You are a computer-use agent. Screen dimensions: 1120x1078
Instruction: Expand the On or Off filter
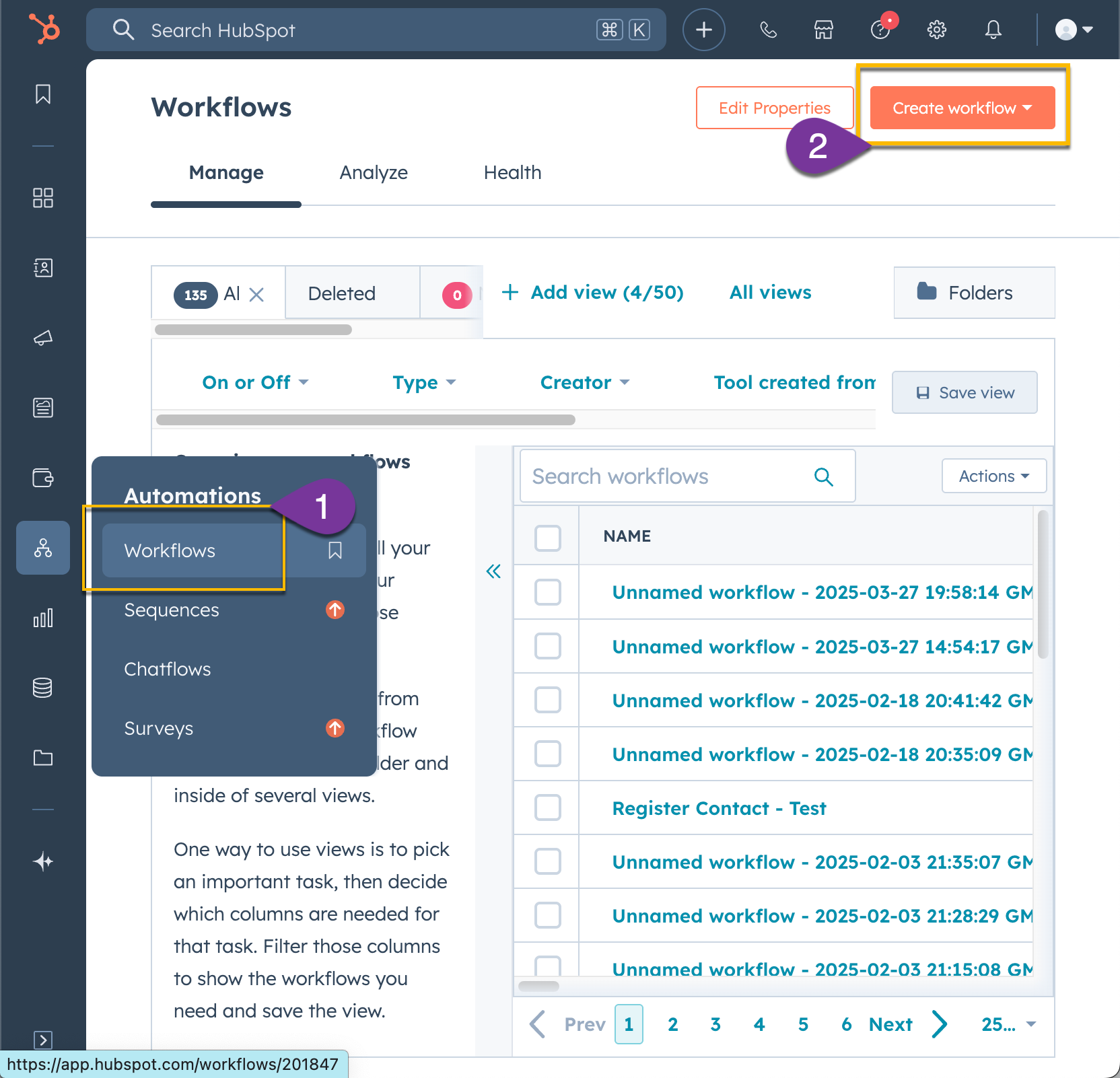coord(255,382)
